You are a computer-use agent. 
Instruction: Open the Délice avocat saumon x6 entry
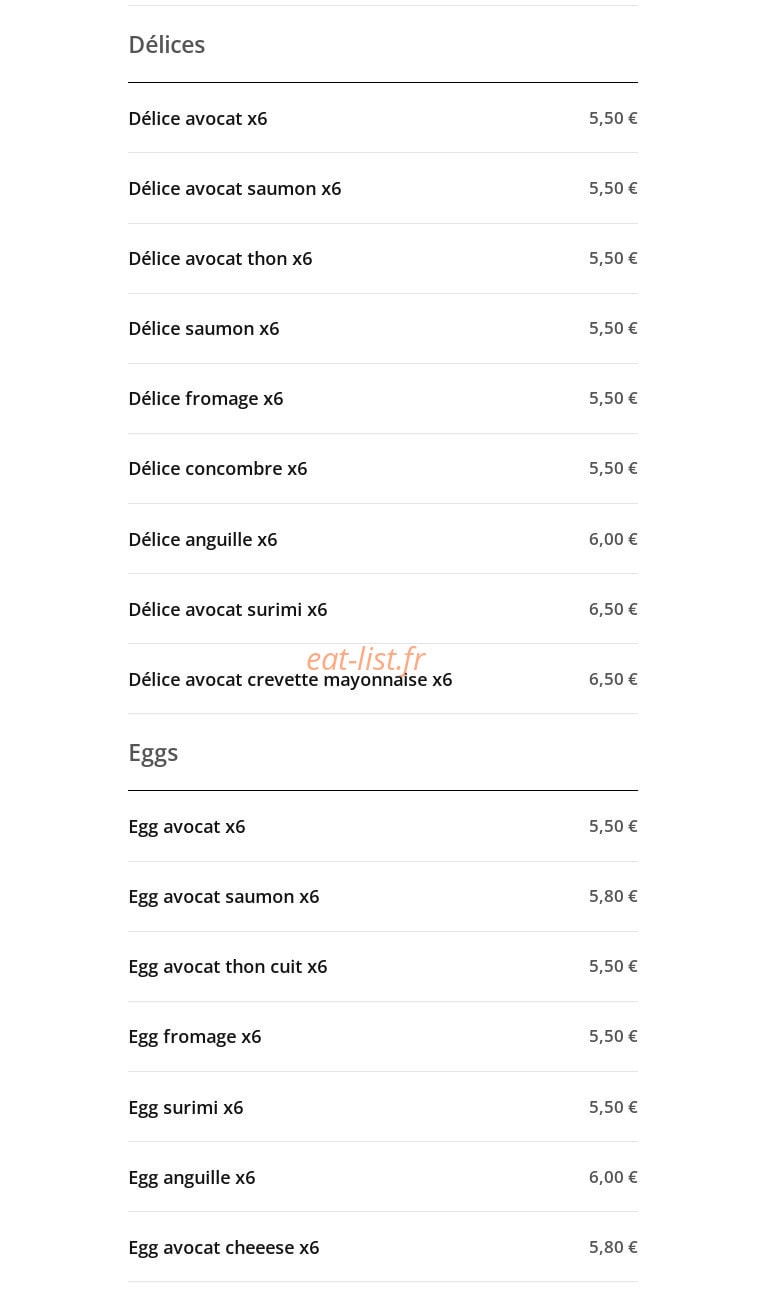pyautogui.click(x=383, y=188)
